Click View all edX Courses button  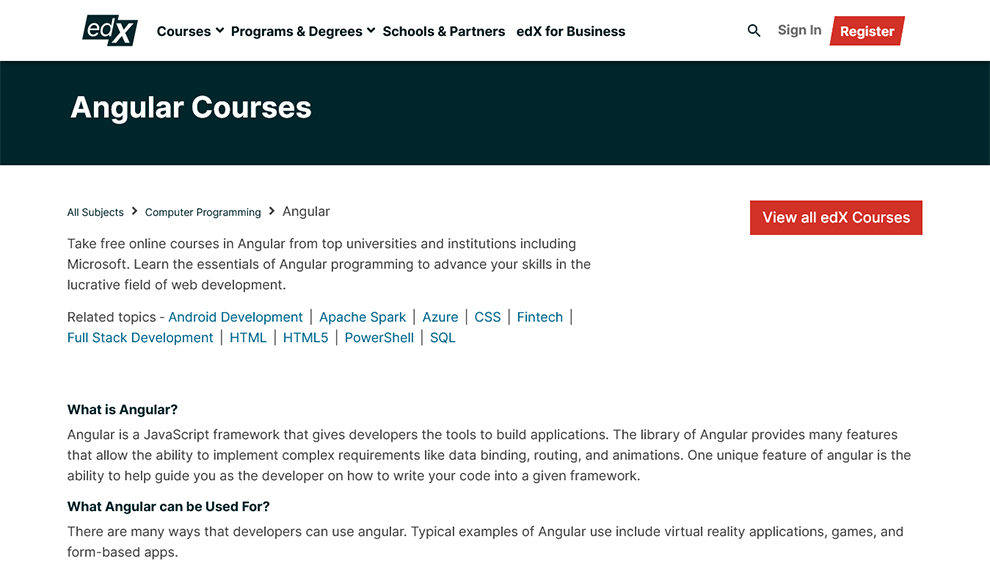pos(836,217)
